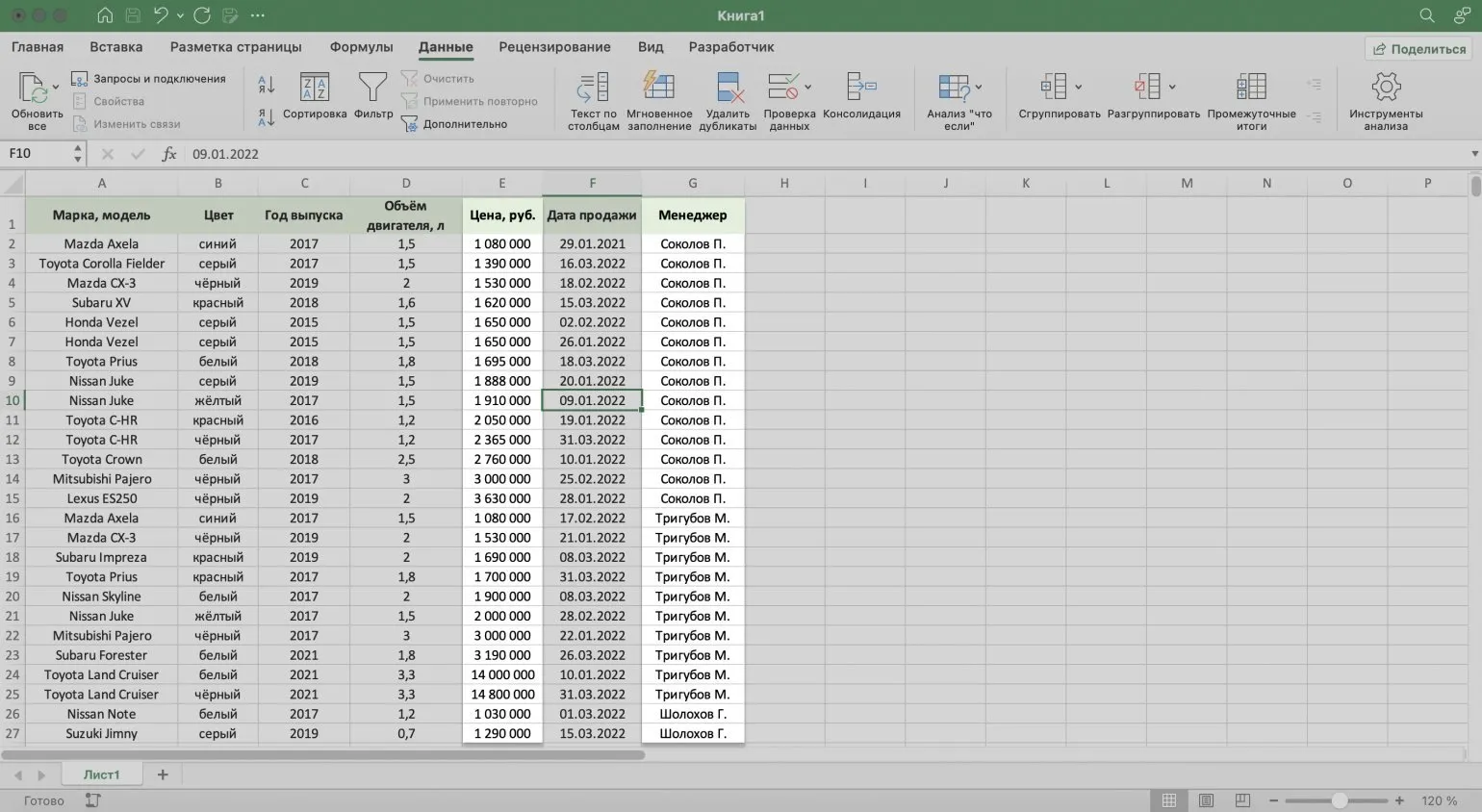
Task: Click the zoom slider handle
Action: click(x=1339, y=800)
